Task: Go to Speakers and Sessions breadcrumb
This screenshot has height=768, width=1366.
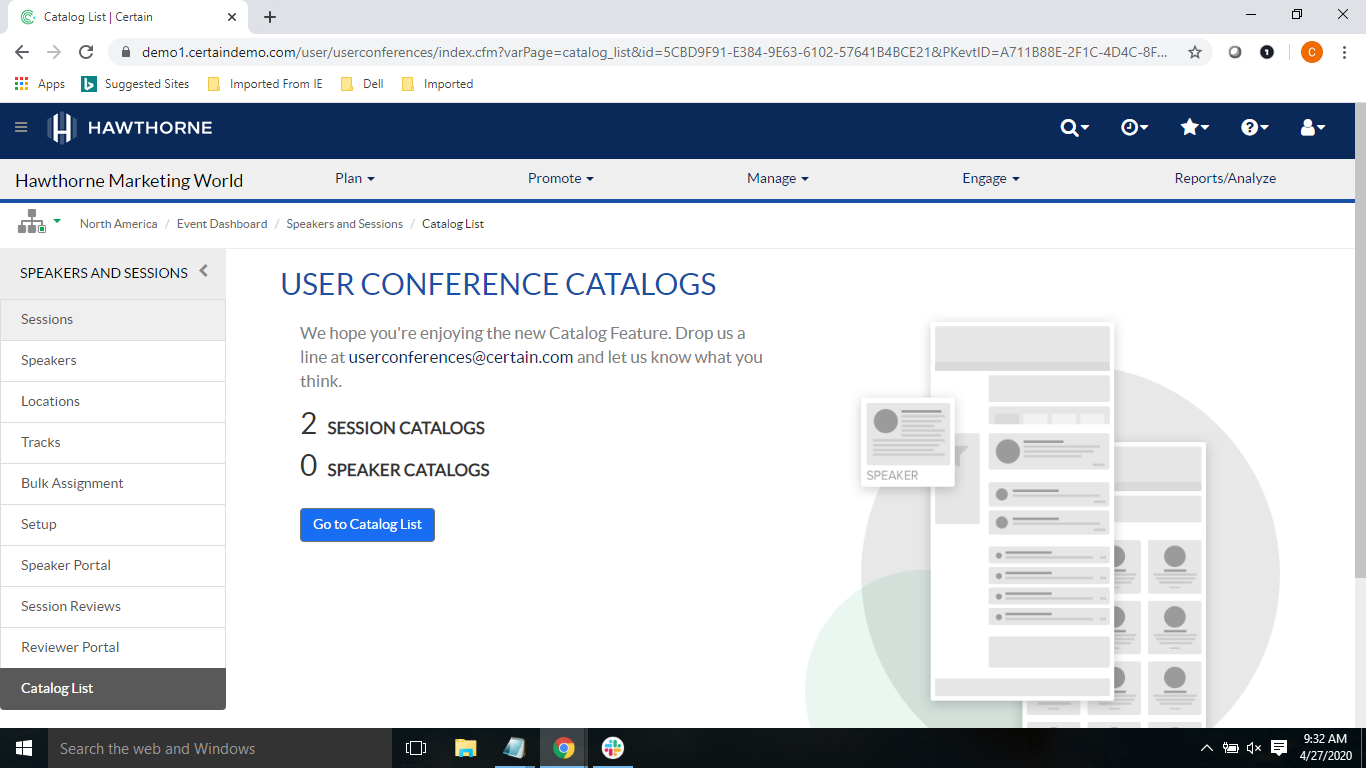Action: coord(345,224)
